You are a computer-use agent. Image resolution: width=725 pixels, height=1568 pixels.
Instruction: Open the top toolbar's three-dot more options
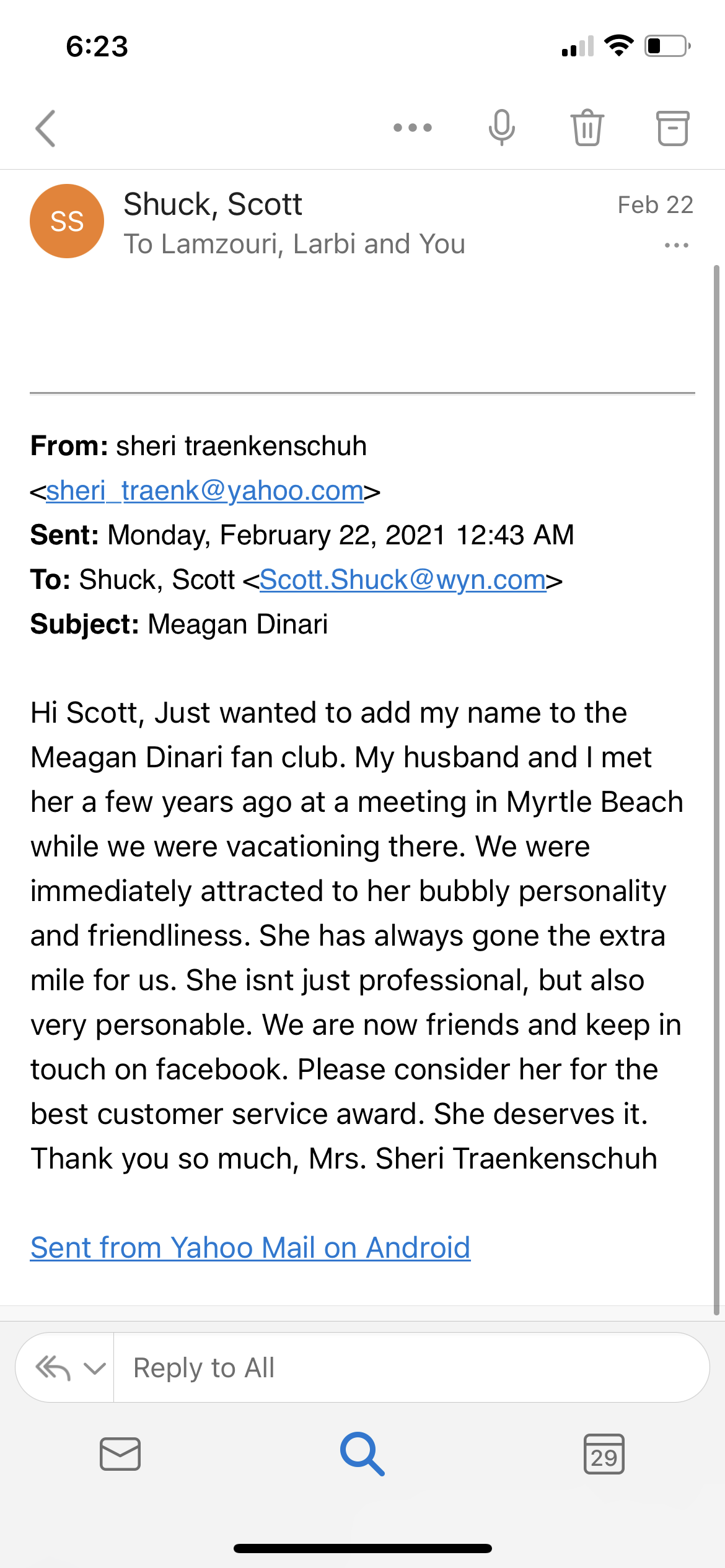[x=413, y=128]
